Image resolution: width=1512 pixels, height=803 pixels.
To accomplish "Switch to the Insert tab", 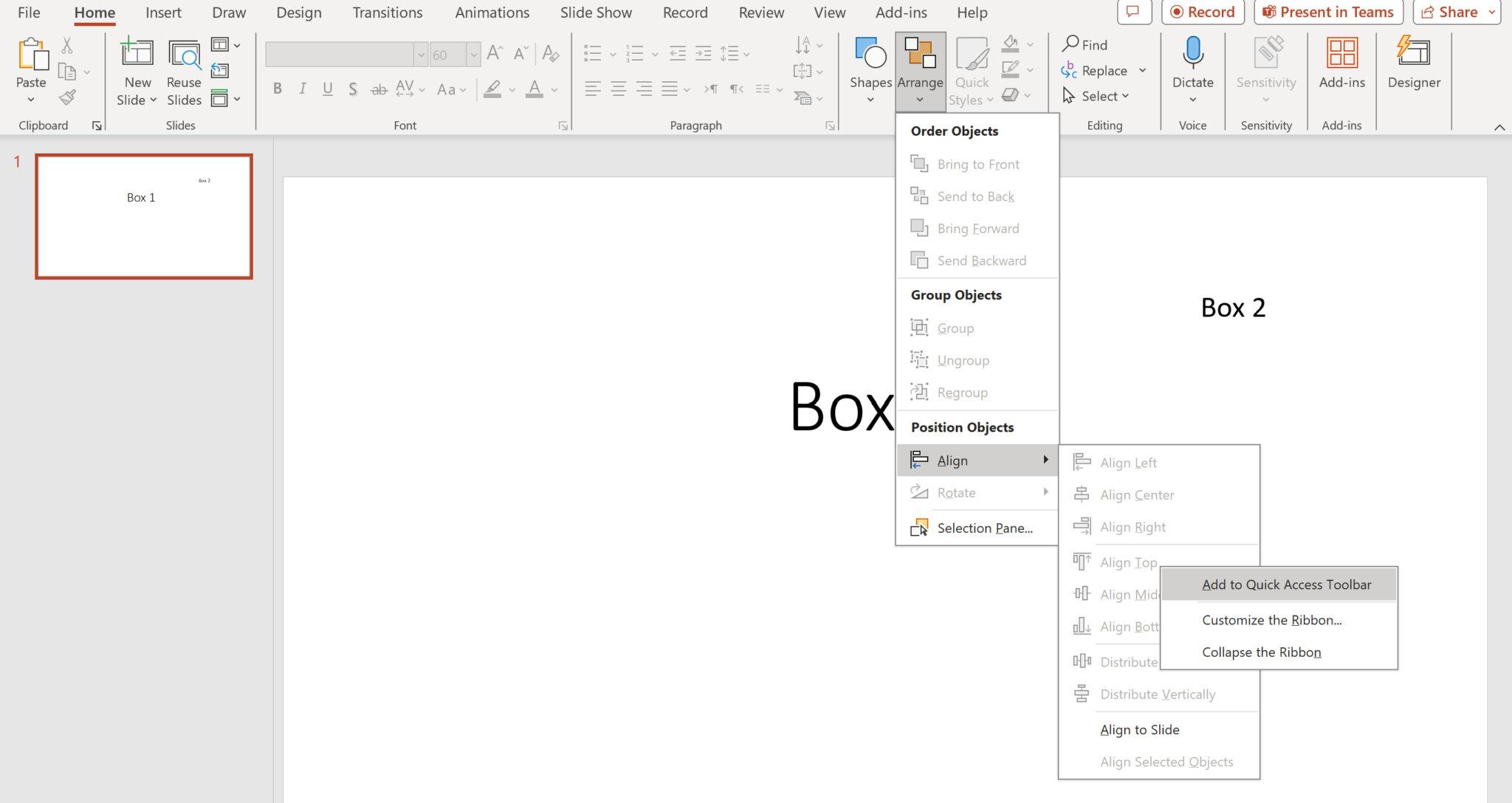I will (163, 13).
